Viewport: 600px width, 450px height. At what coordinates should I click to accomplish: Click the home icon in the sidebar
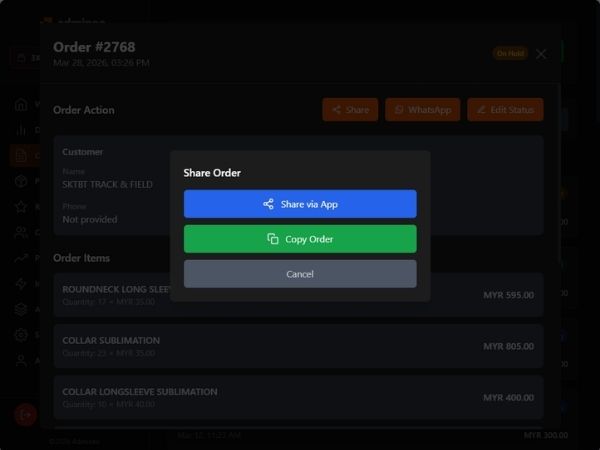point(21,104)
